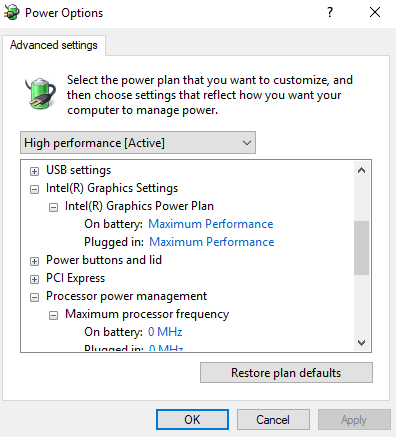Collapse Intel(R) Graphics Settings node
The width and height of the screenshot is (396, 437).
(34, 189)
